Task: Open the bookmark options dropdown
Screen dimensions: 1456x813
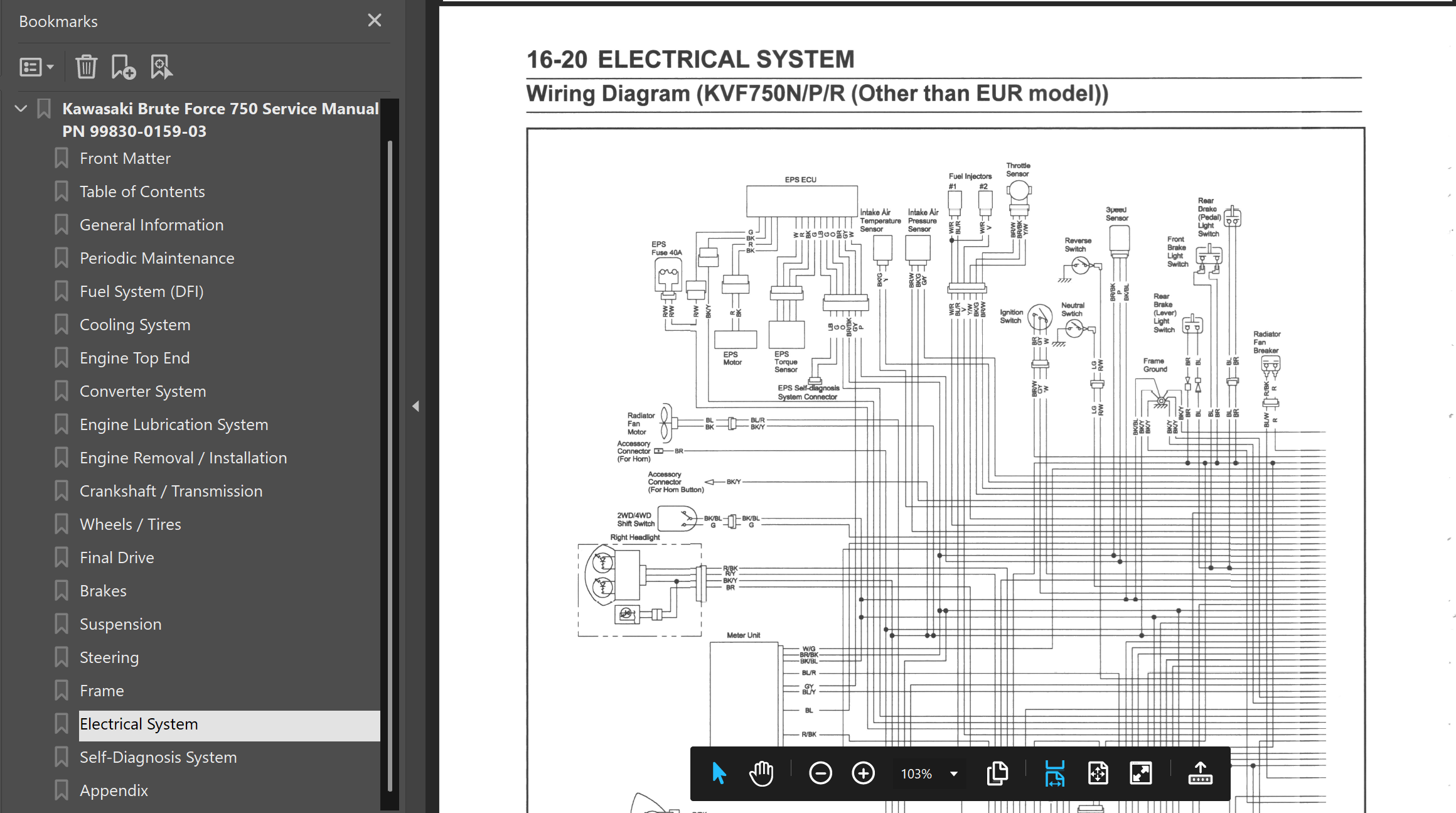Action: point(36,67)
